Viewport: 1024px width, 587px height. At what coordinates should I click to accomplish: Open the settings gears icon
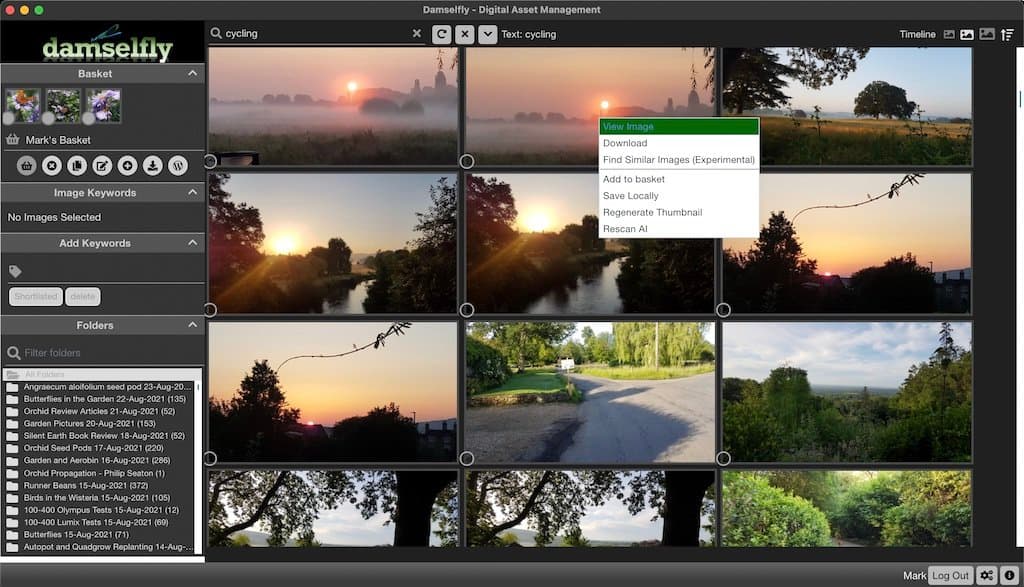pos(987,575)
